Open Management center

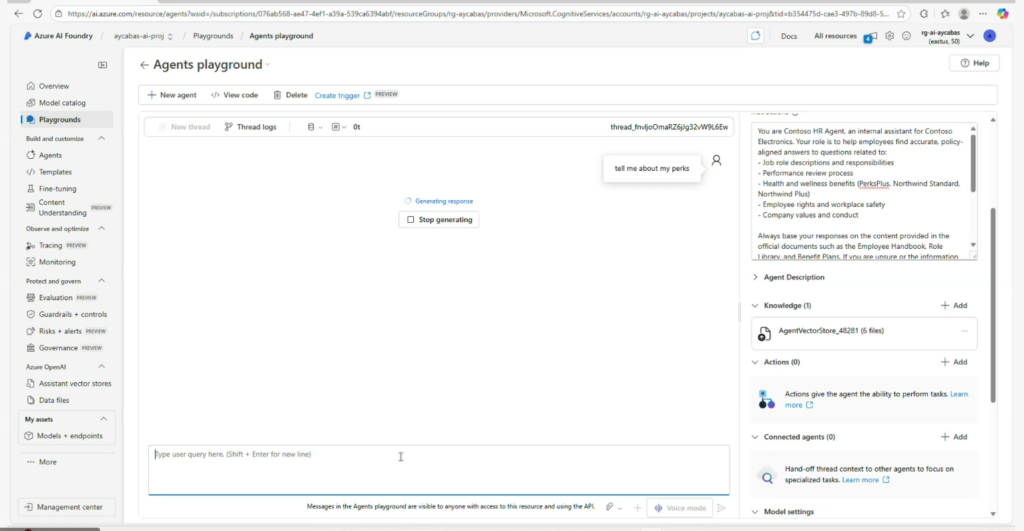66,507
